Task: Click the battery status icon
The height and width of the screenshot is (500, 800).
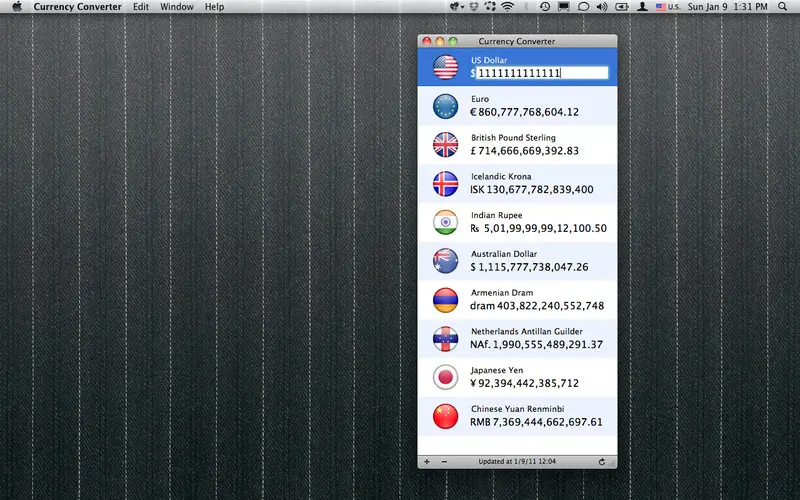Action: [x=622, y=7]
